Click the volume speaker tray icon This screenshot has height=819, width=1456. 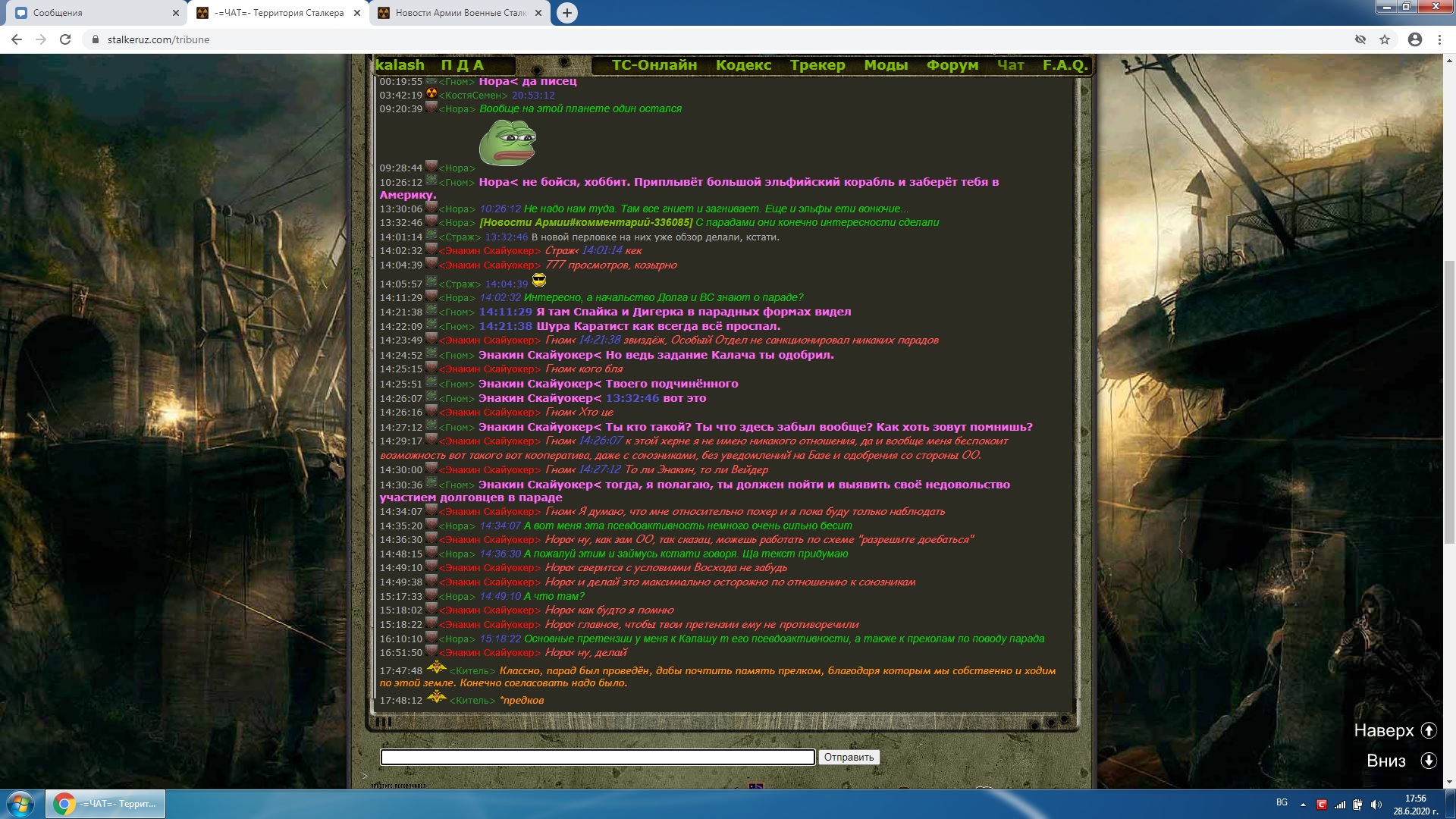(x=1376, y=805)
